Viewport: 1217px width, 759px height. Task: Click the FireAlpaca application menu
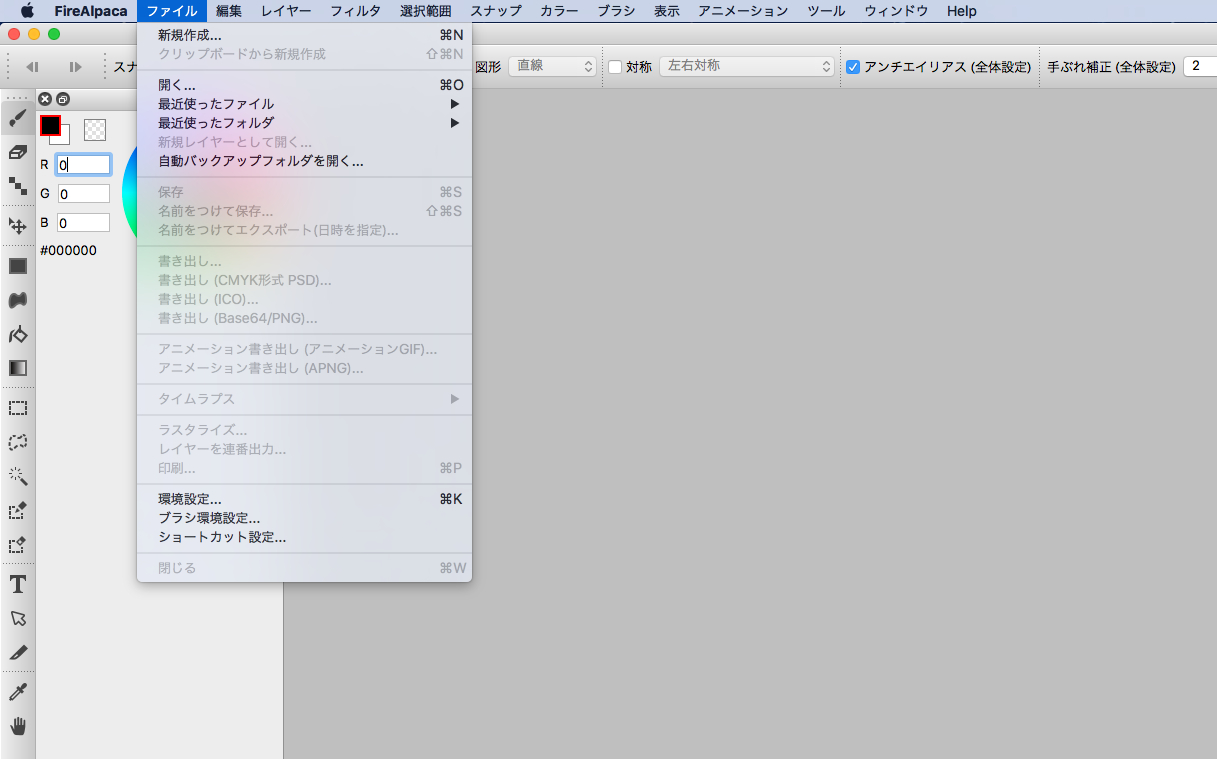click(x=91, y=11)
